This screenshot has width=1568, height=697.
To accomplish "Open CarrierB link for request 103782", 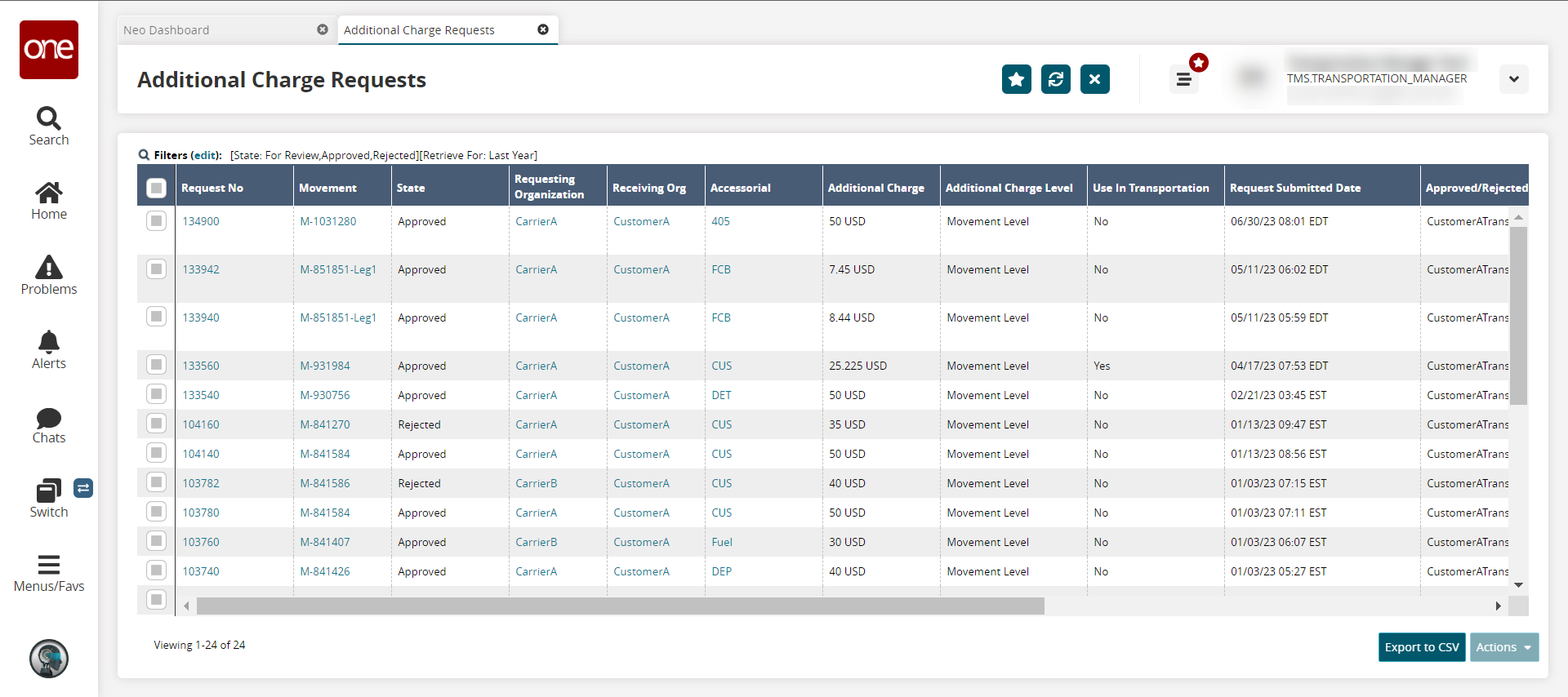I will point(537,483).
